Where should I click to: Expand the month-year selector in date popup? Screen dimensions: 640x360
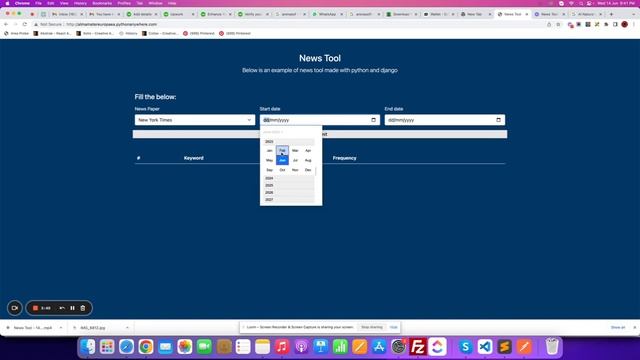(x=273, y=132)
